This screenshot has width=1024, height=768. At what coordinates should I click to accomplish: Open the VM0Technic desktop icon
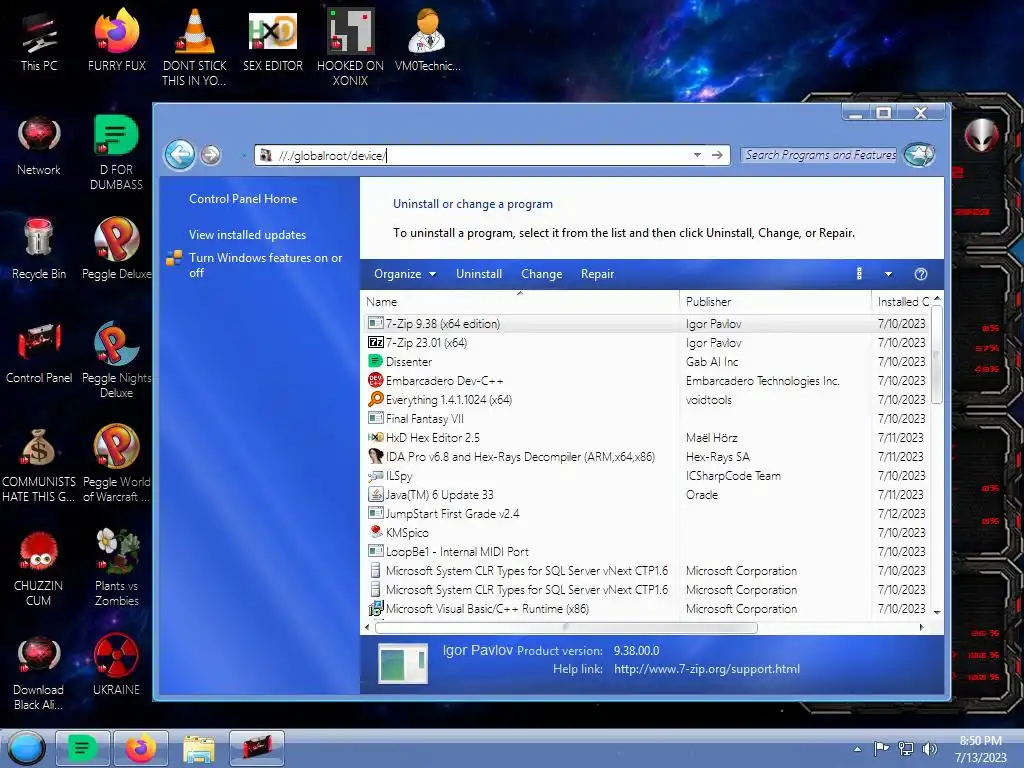428,42
